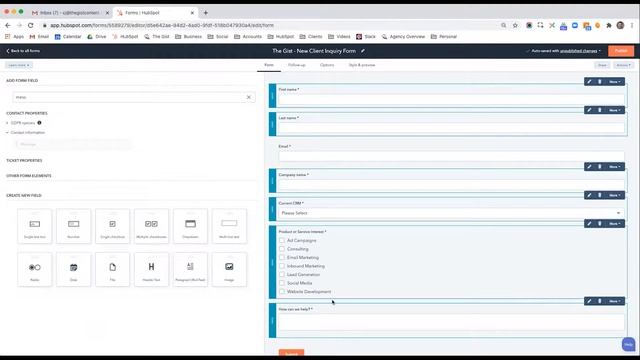Screen dimensions: 640x360
Task: Clear the field search box with X
Action: click(x=249, y=97)
